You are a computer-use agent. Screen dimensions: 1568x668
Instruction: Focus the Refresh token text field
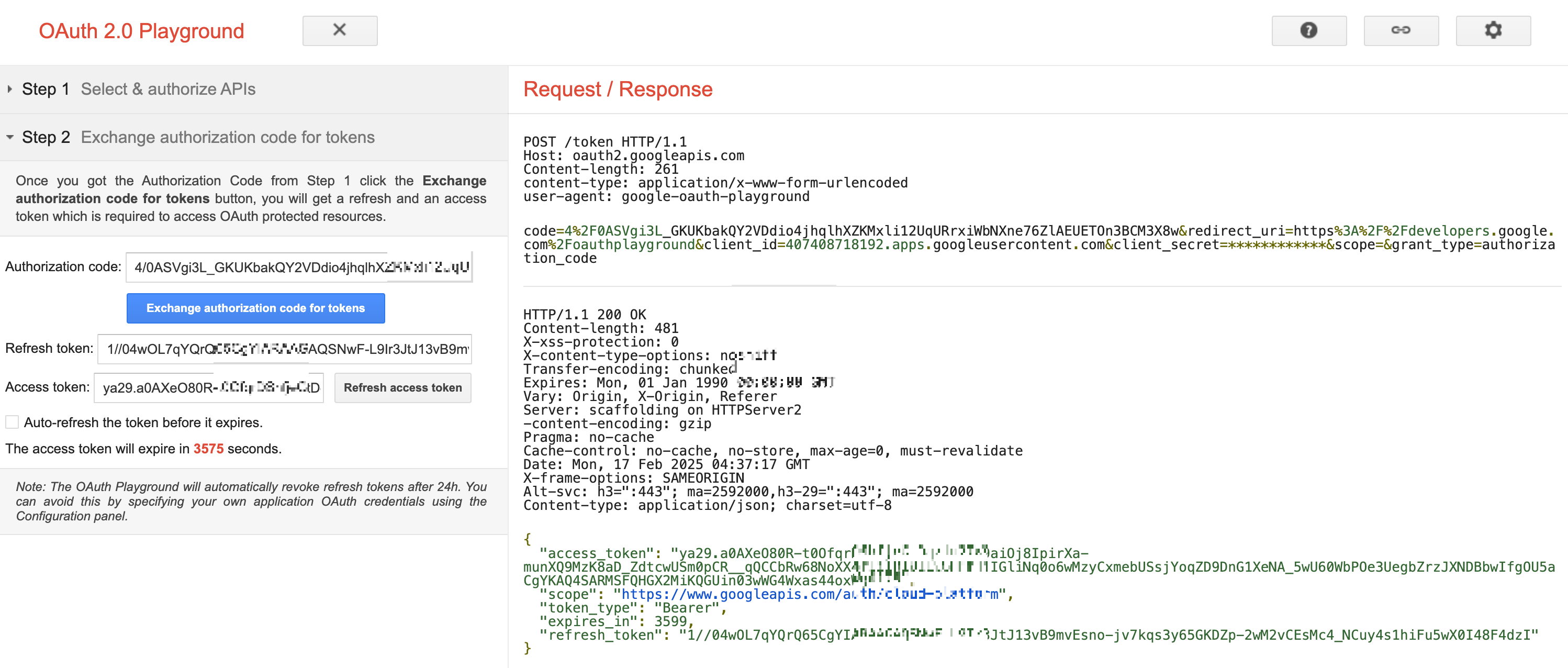coord(284,349)
